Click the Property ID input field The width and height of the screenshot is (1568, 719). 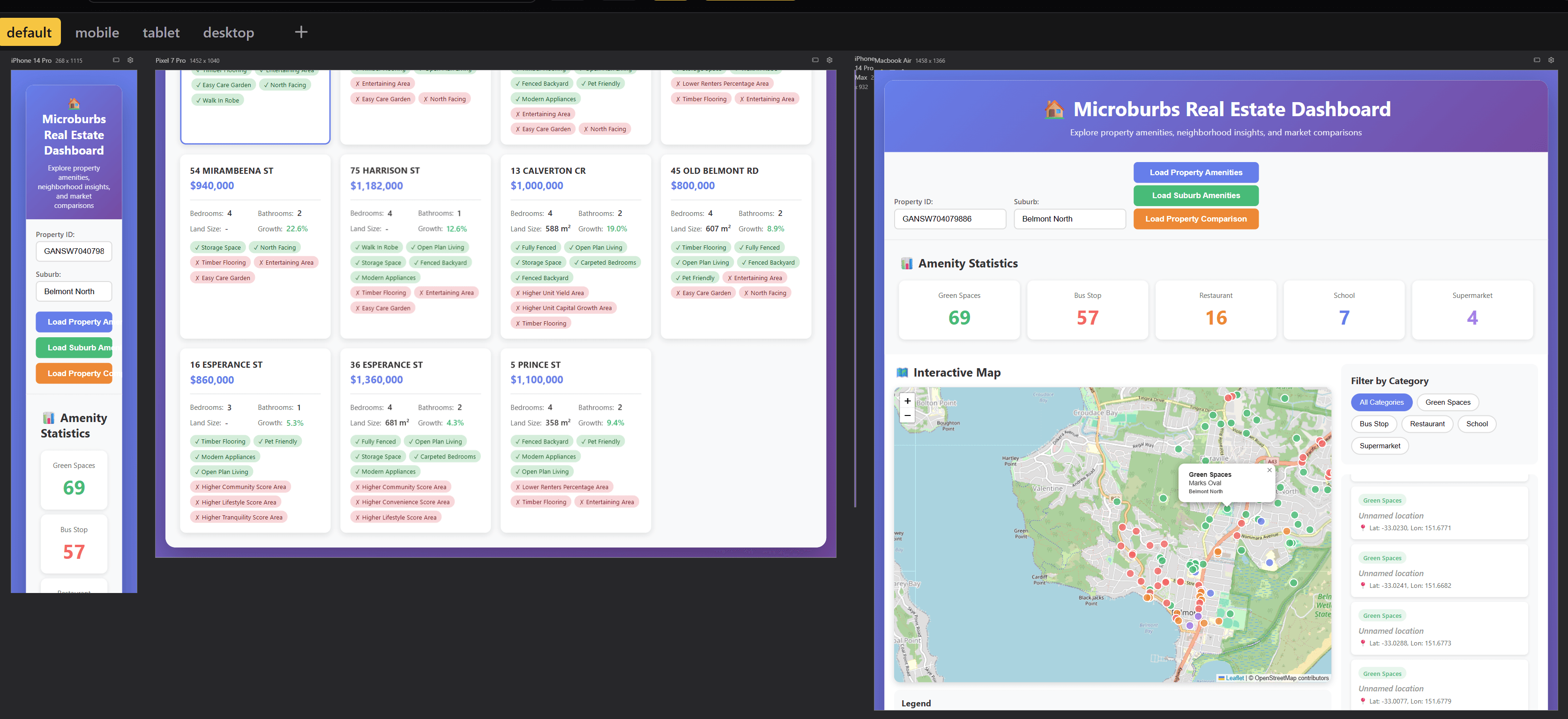[x=949, y=218]
